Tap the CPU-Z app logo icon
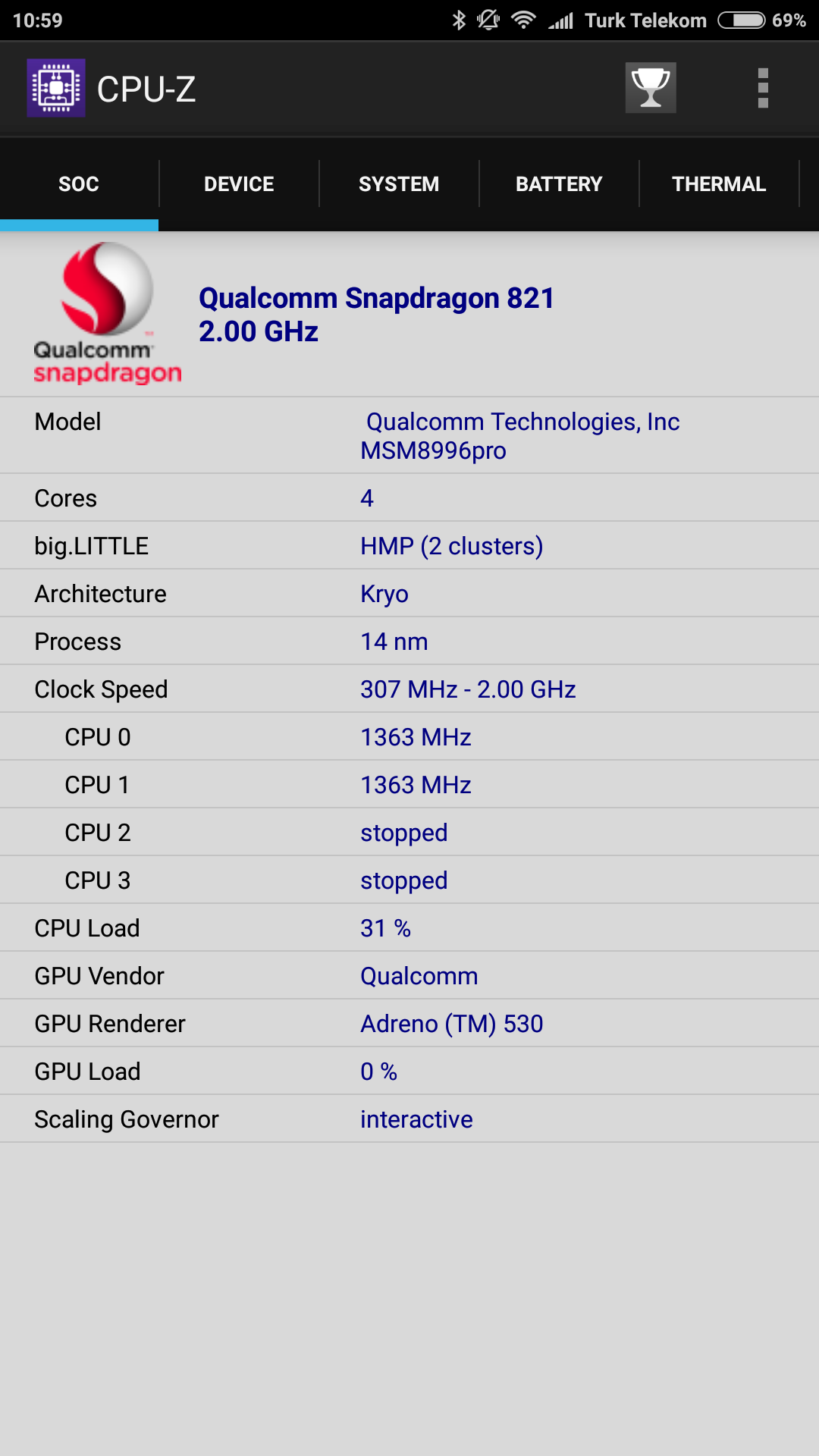Viewport: 819px width, 1456px height. coord(56,88)
